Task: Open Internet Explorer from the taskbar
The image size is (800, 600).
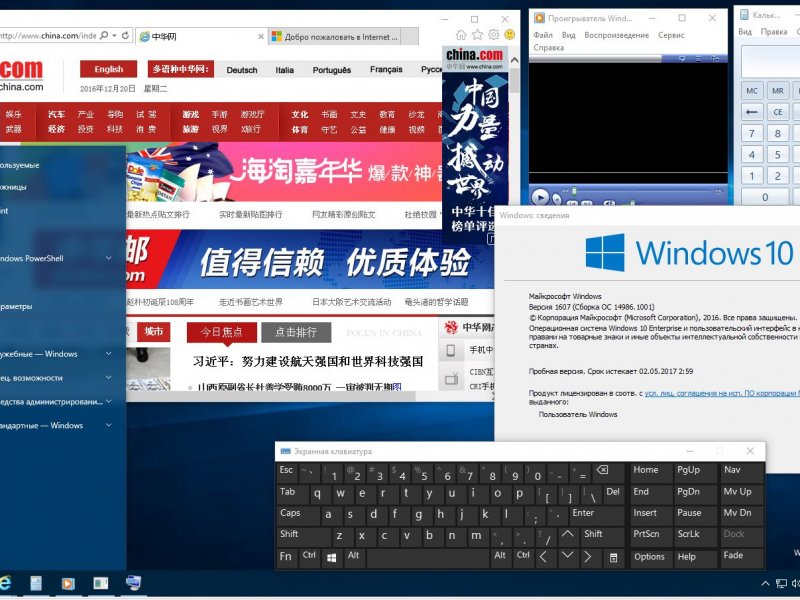Action: 5,583
